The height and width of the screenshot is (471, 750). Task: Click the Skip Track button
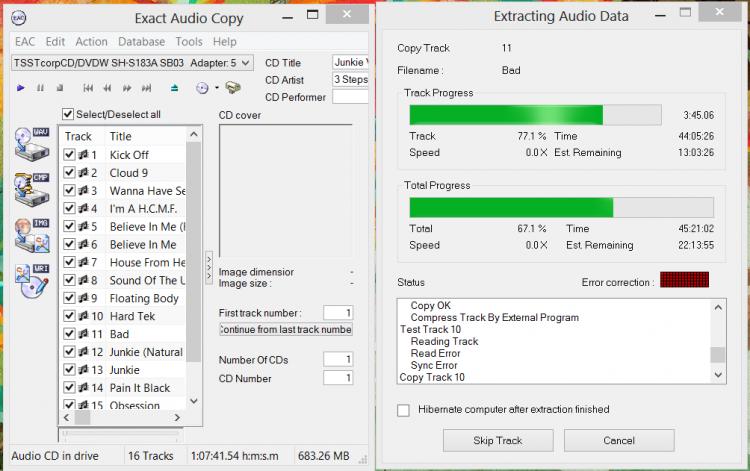498,440
